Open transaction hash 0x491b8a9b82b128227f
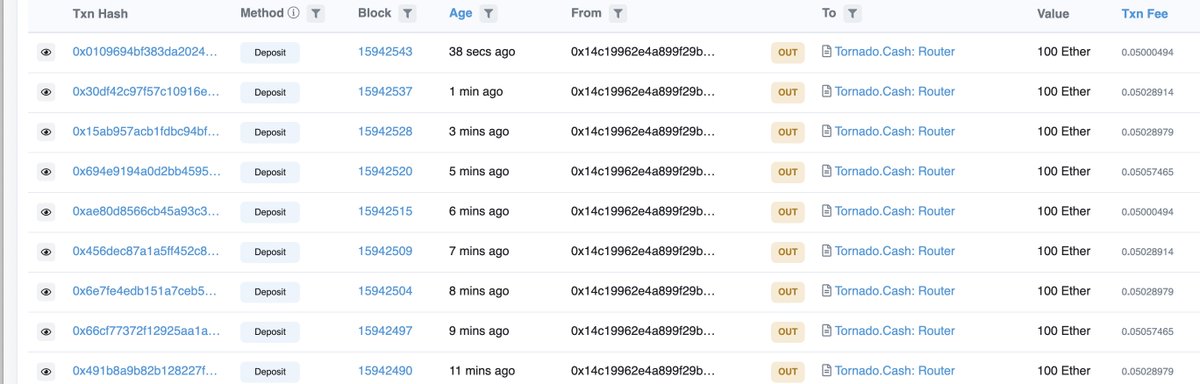Image resolution: width=1200 pixels, height=384 pixels. (x=145, y=372)
